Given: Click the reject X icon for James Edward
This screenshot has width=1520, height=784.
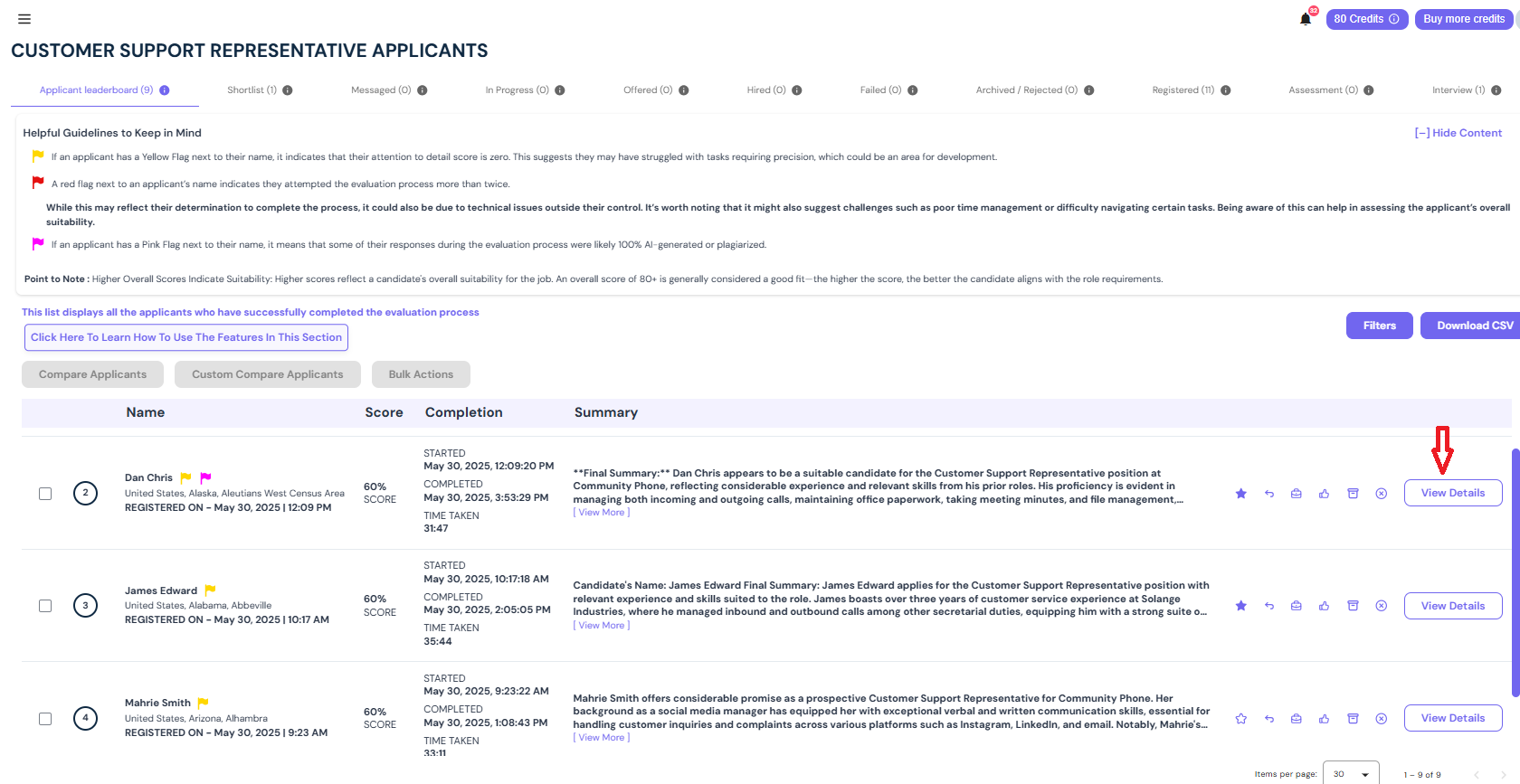Looking at the screenshot, I should [x=1382, y=606].
